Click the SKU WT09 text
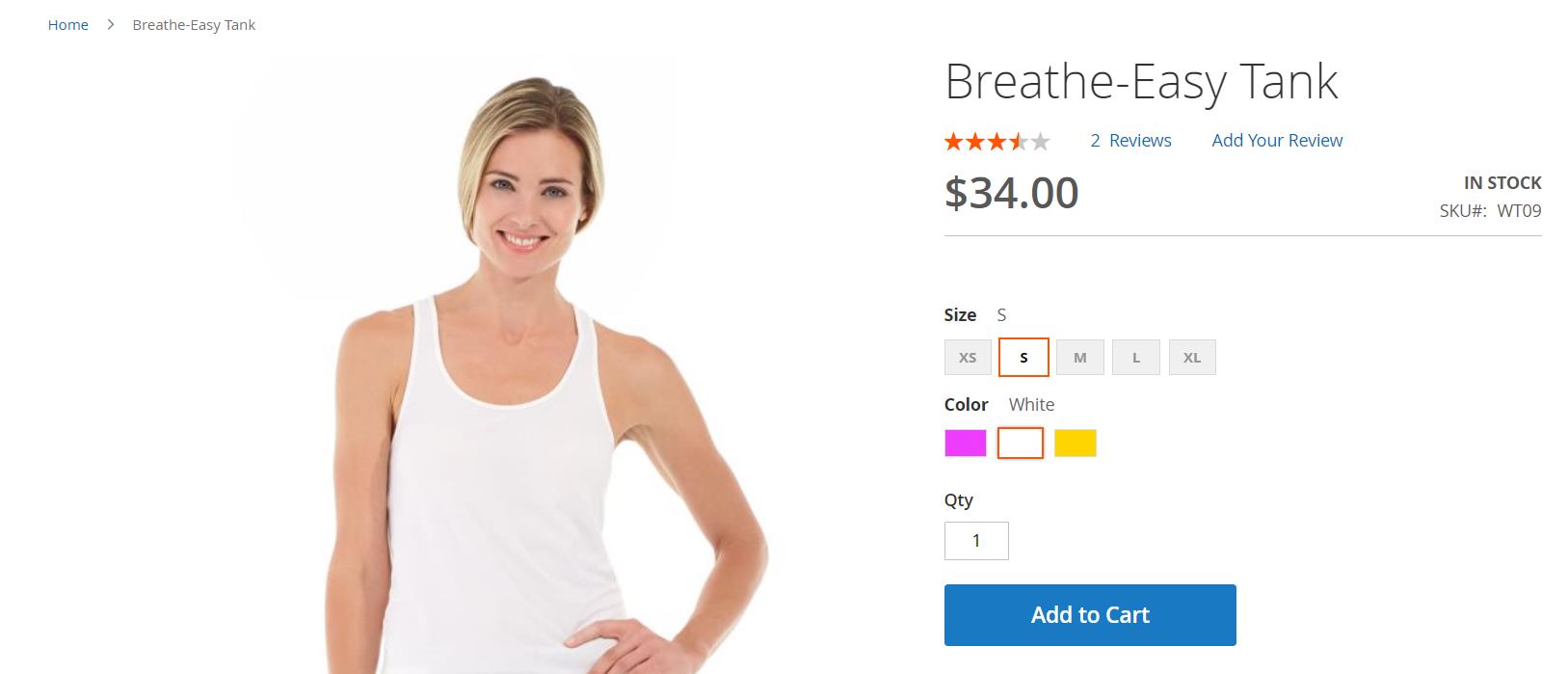1568x674 pixels. pos(1491,211)
